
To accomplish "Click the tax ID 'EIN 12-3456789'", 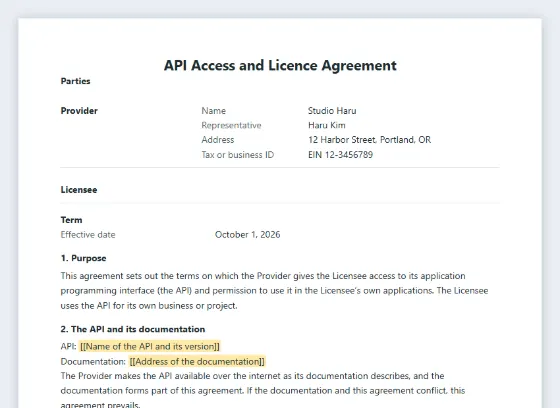I will point(340,155).
